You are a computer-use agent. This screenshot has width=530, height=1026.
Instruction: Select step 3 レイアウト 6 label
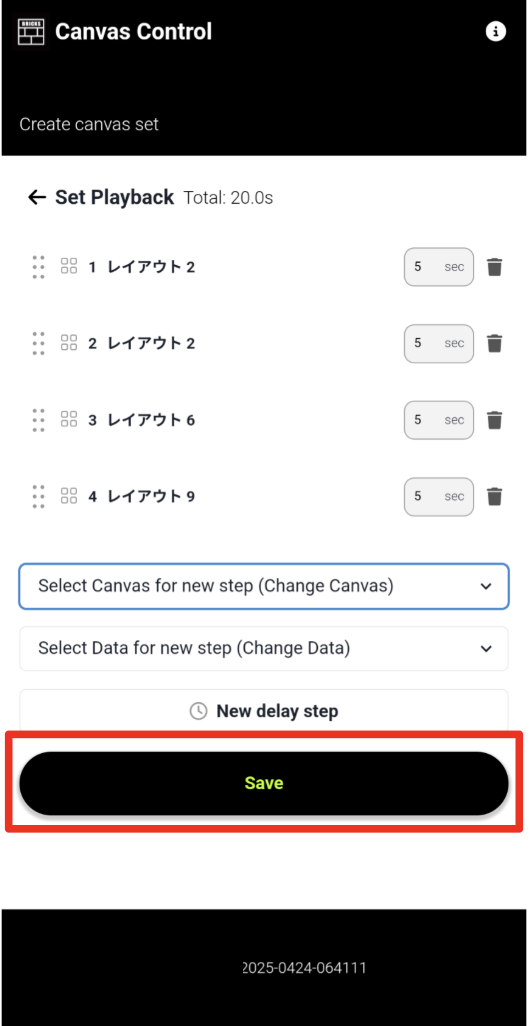click(141, 420)
